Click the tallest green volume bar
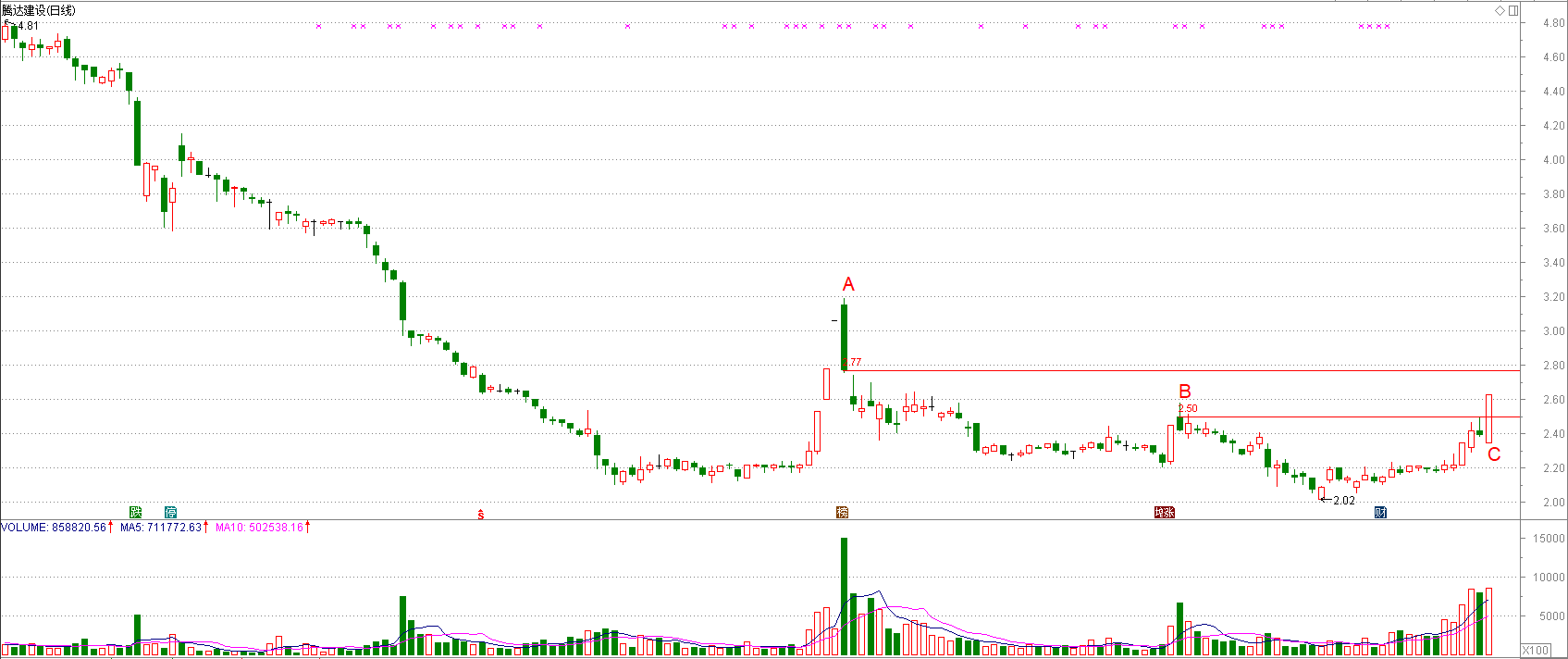The image size is (1568, 659). click(844, 596)
